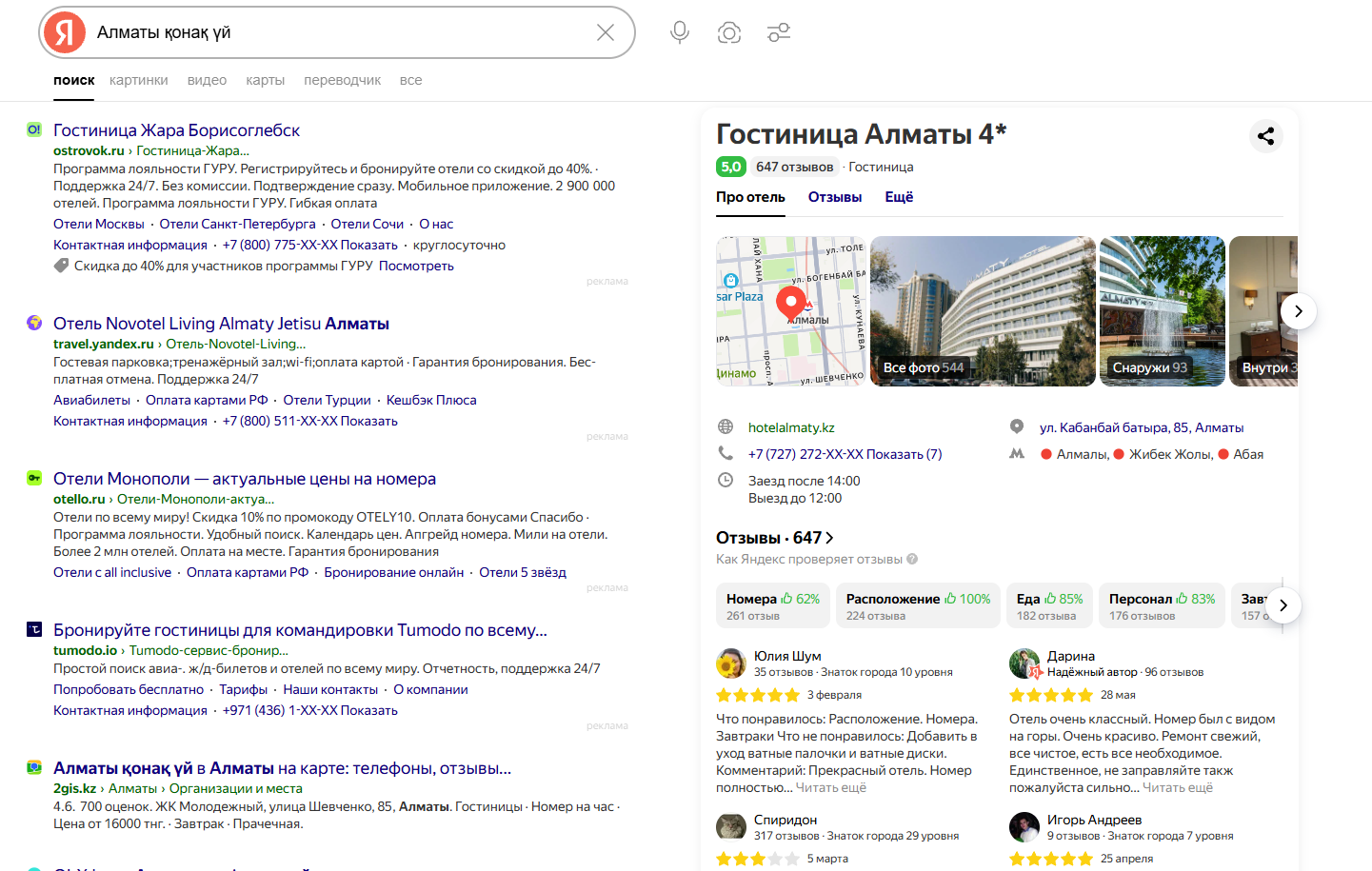This screenshot has height=871, width=1372.
Task: Open the переводчик tab
Action: click(343, 80)
